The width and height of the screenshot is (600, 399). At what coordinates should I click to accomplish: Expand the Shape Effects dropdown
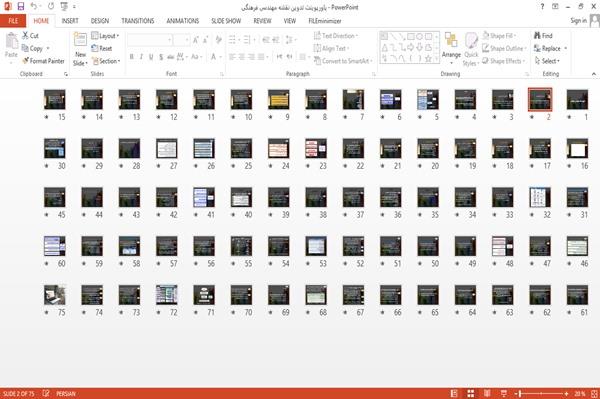click(x=504, y=61)
